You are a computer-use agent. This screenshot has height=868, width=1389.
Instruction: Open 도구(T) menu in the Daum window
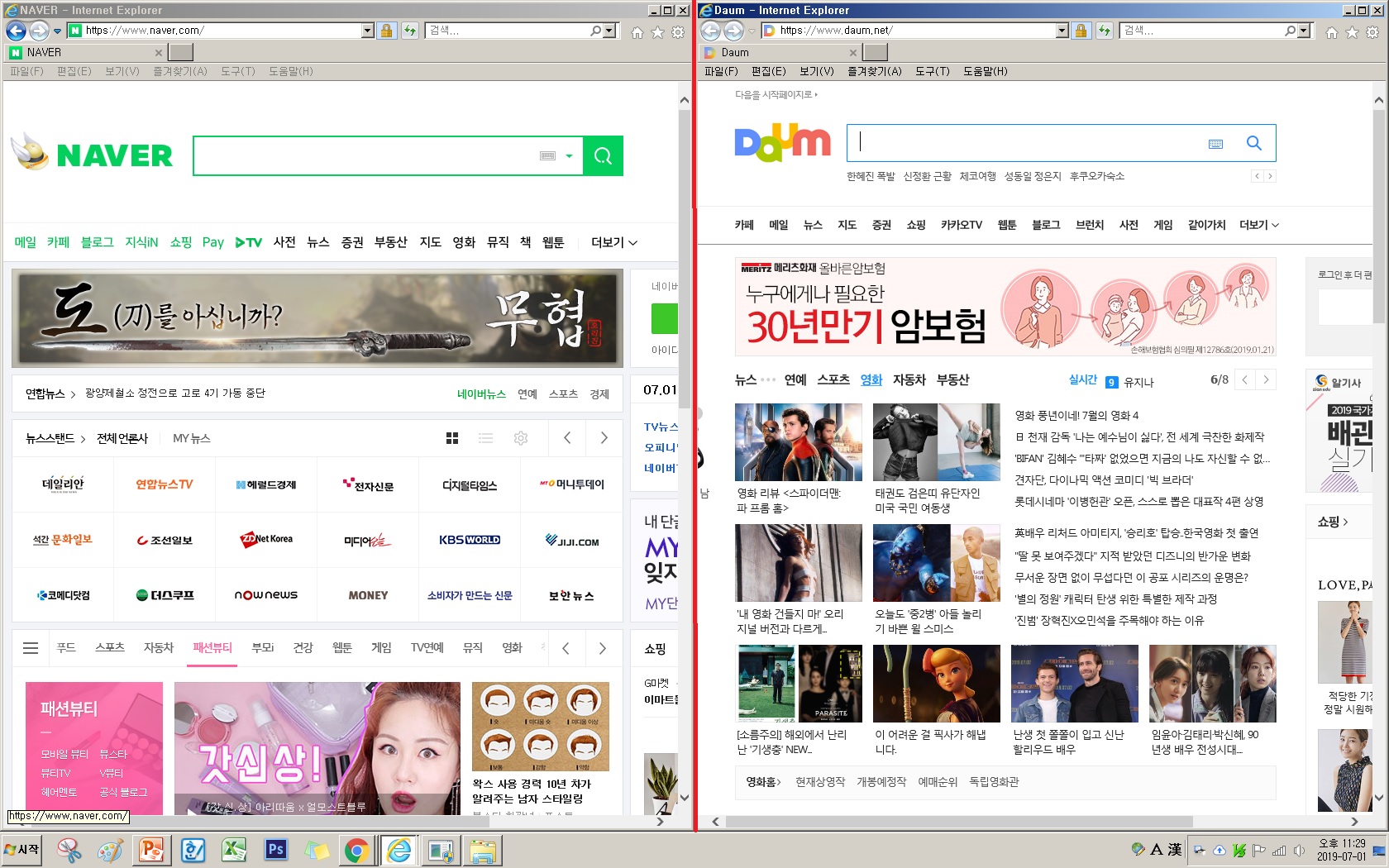pyautogui.click(x=932, y=71)
